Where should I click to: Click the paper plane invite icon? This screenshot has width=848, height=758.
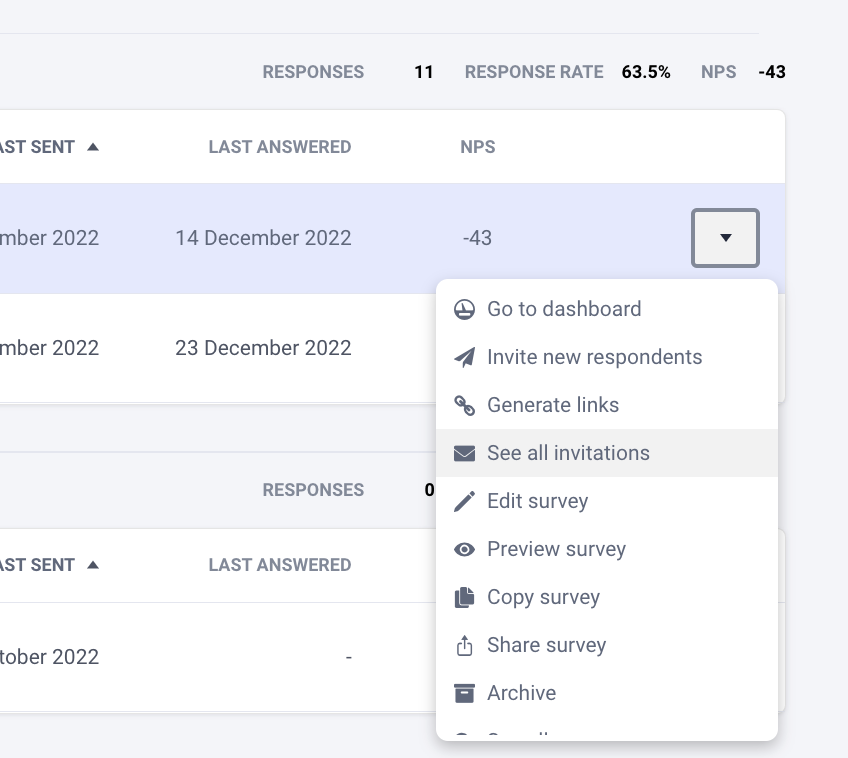[x=464, y=357]
